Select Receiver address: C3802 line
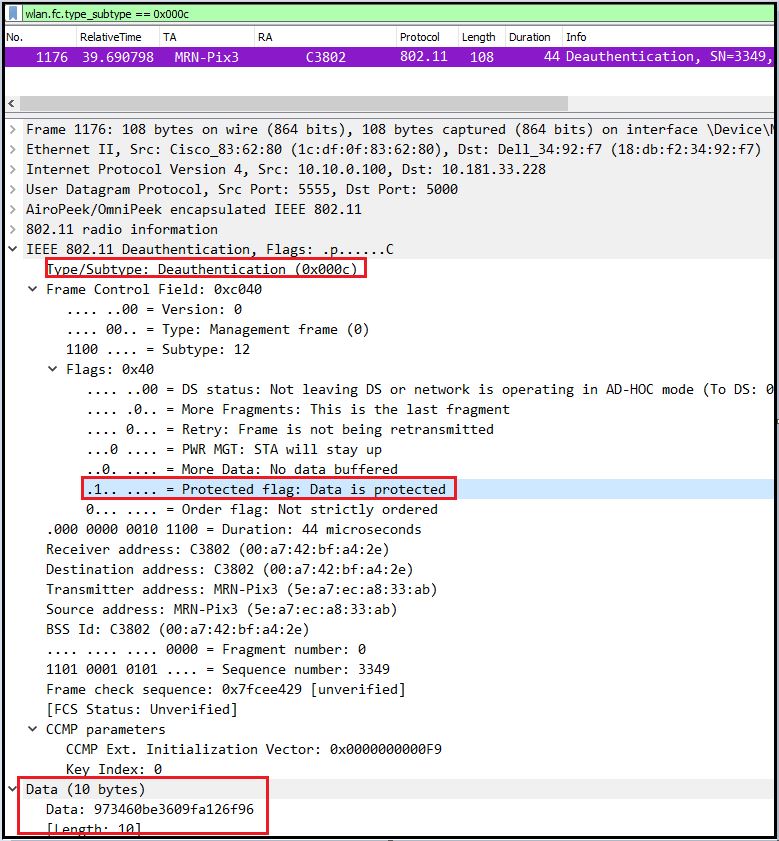 point(218,549)
